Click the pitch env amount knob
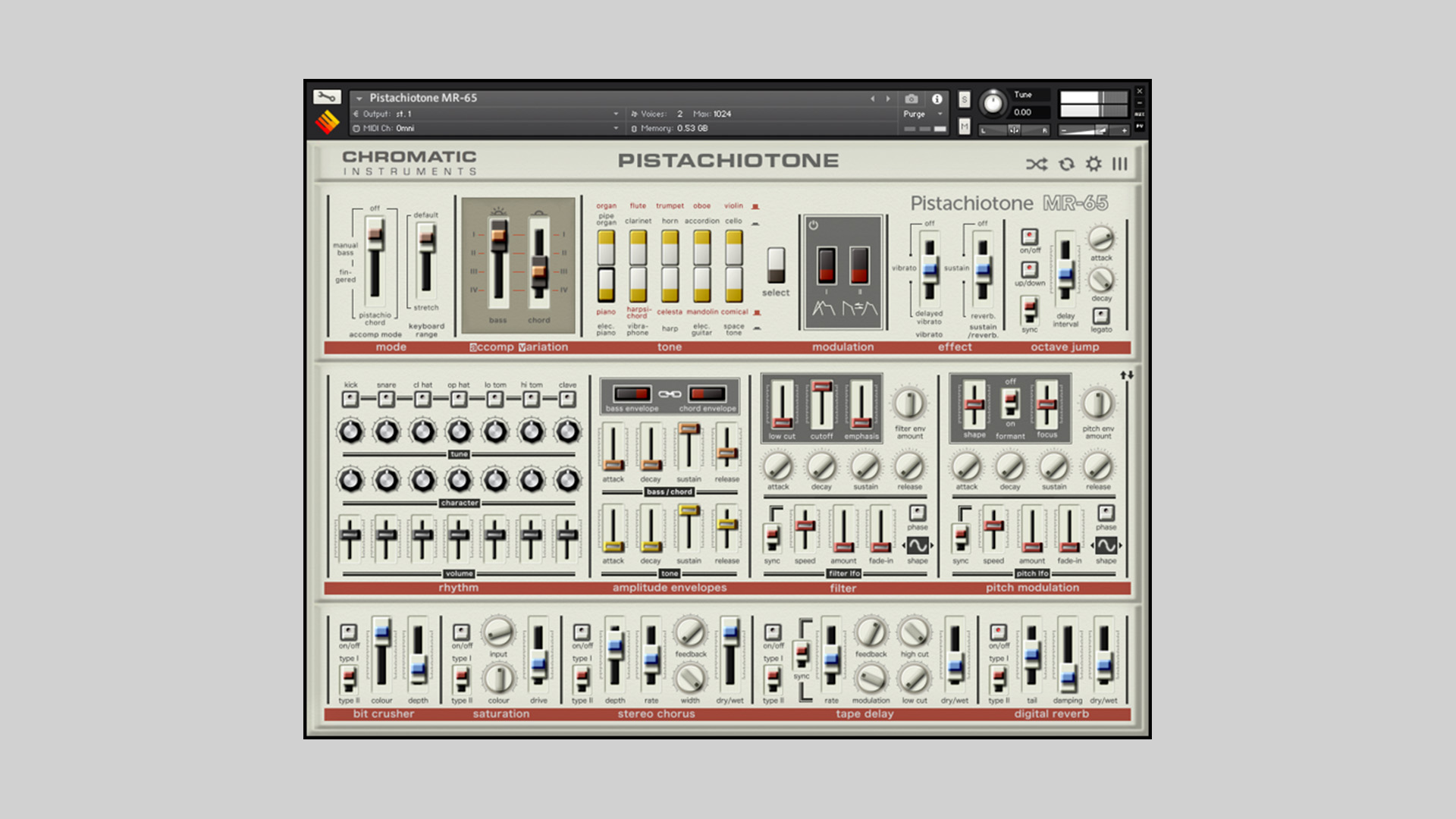The width and height of the screenshot is (1456, 819). point(1097,404)
